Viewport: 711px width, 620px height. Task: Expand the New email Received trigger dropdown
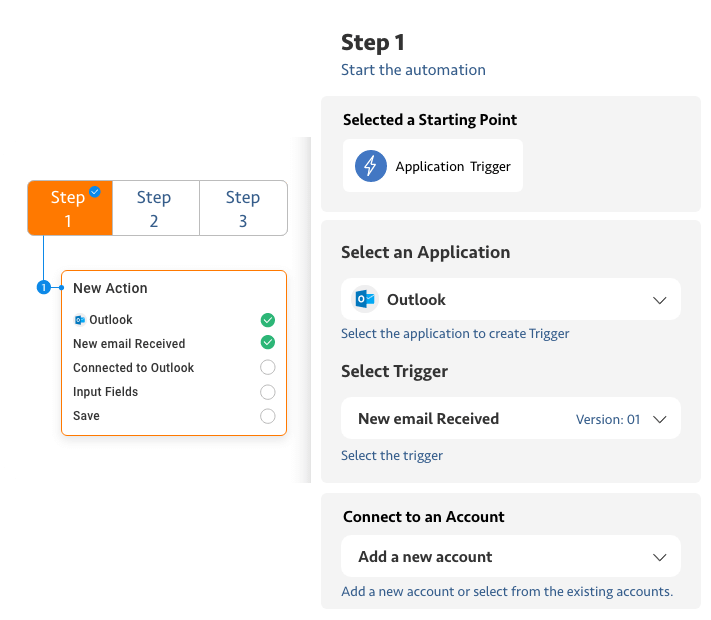click(659, 419)
